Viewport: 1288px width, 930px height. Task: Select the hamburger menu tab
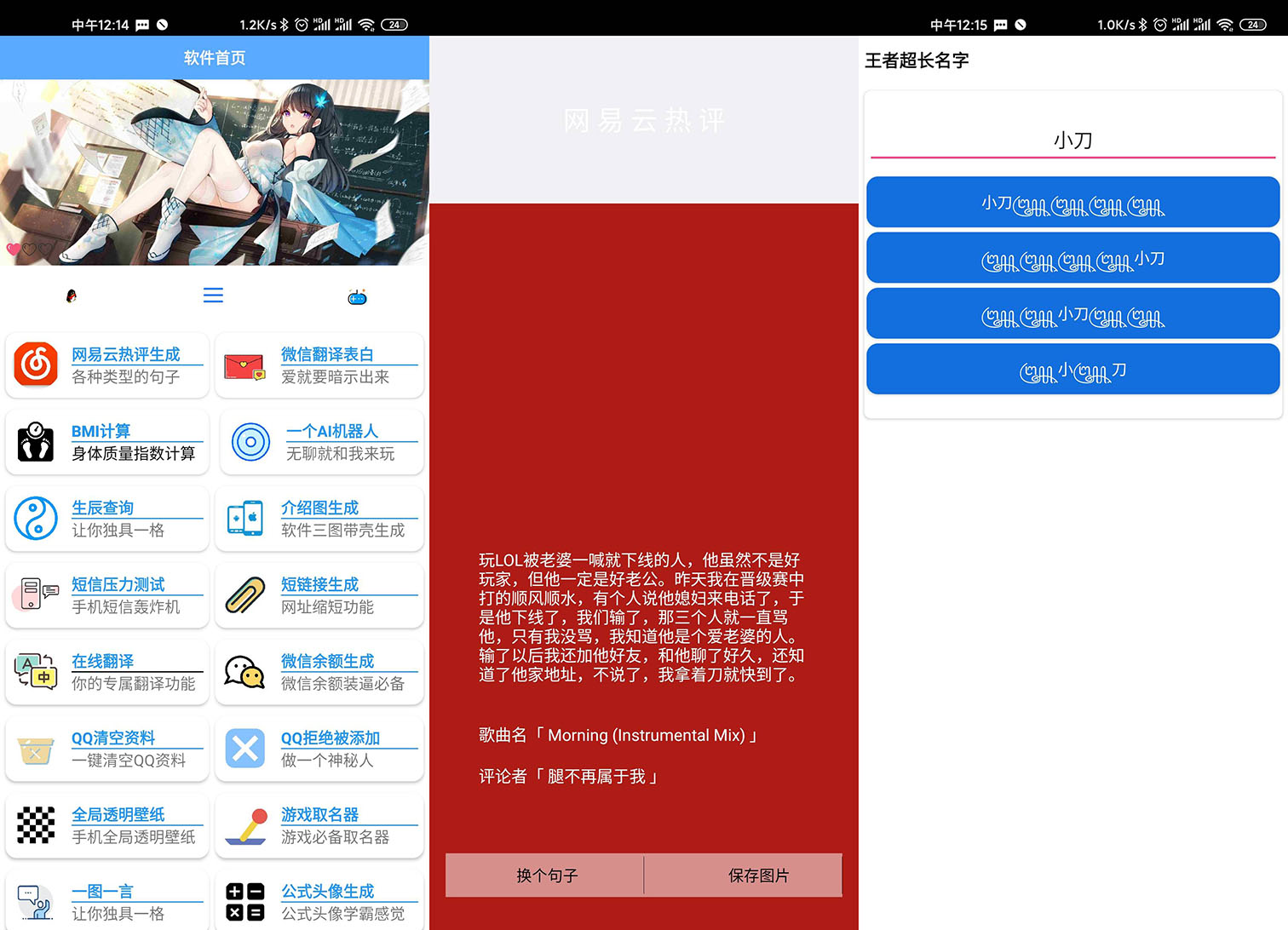213,296
